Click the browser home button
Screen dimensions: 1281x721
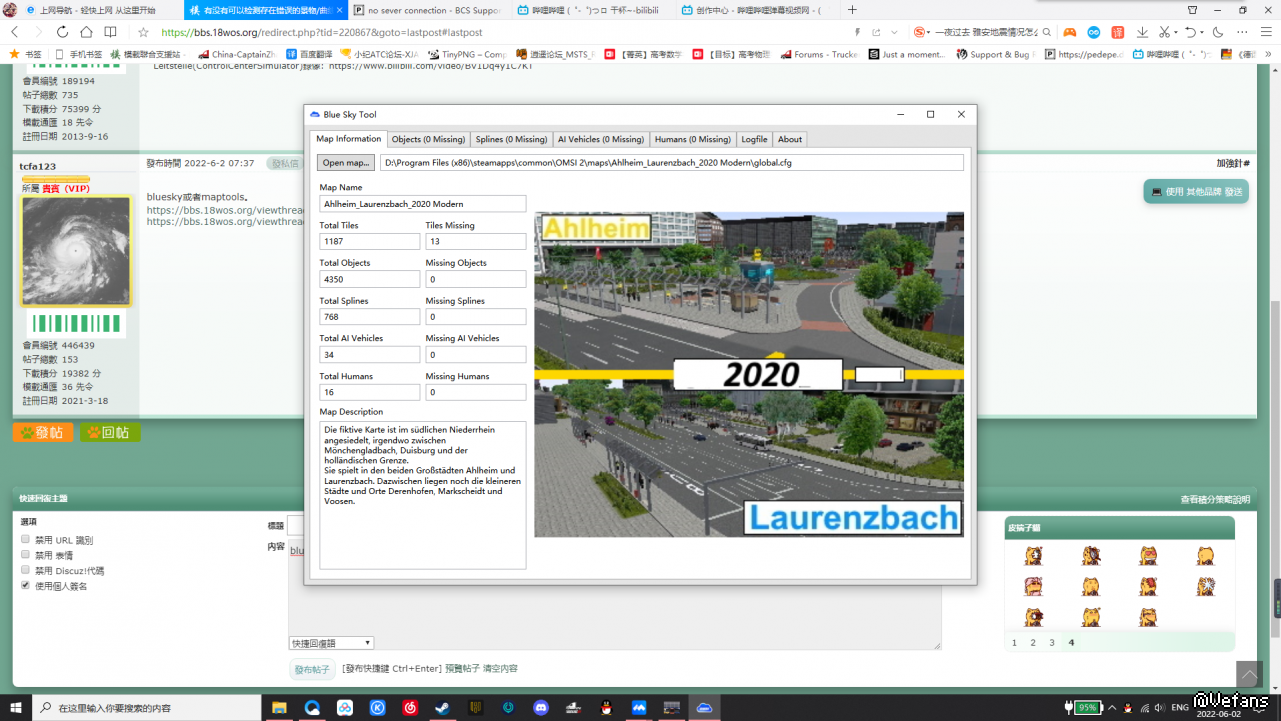(86, 32)
